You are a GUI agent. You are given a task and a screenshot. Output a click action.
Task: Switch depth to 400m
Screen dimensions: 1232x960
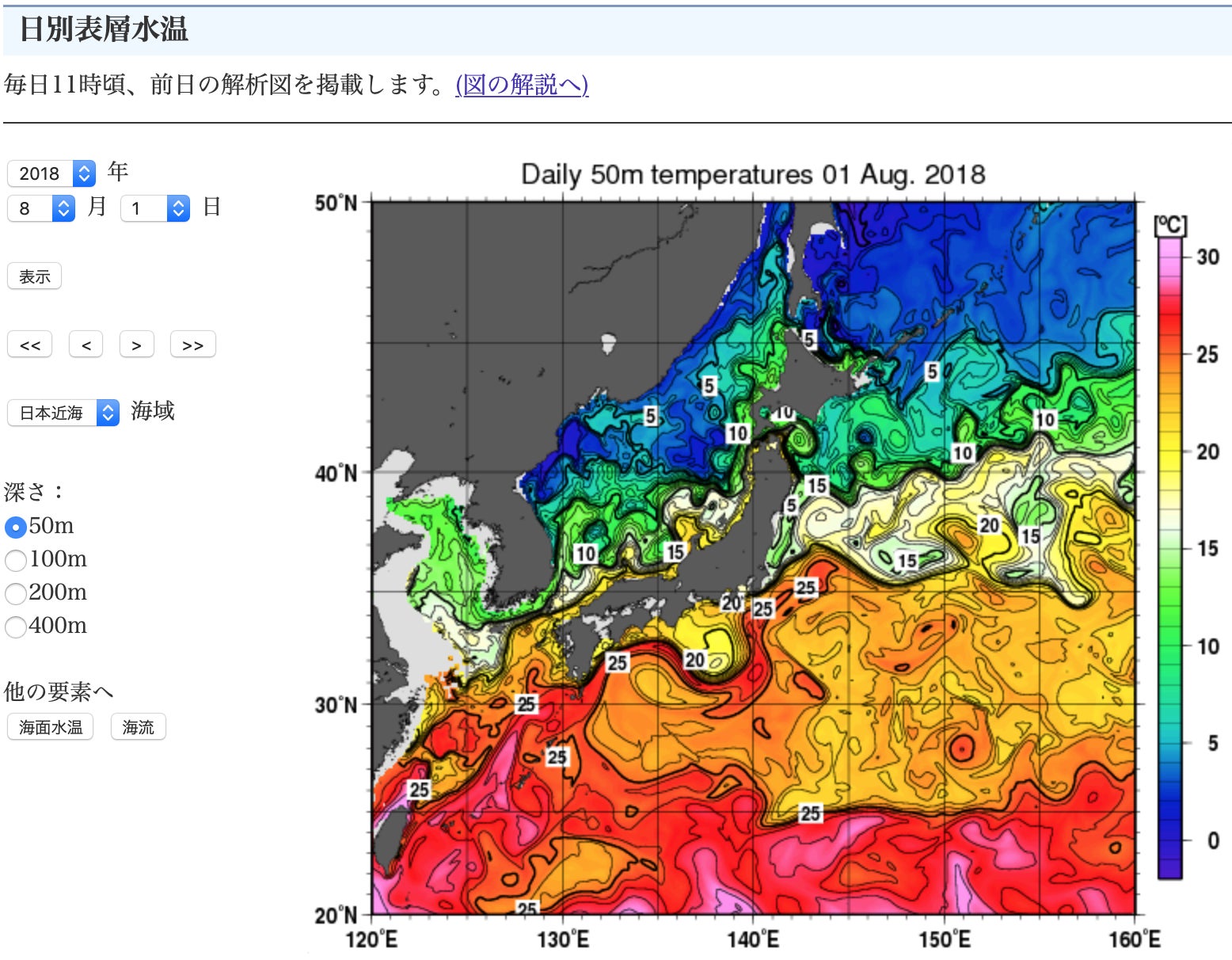tap(16, 627)
